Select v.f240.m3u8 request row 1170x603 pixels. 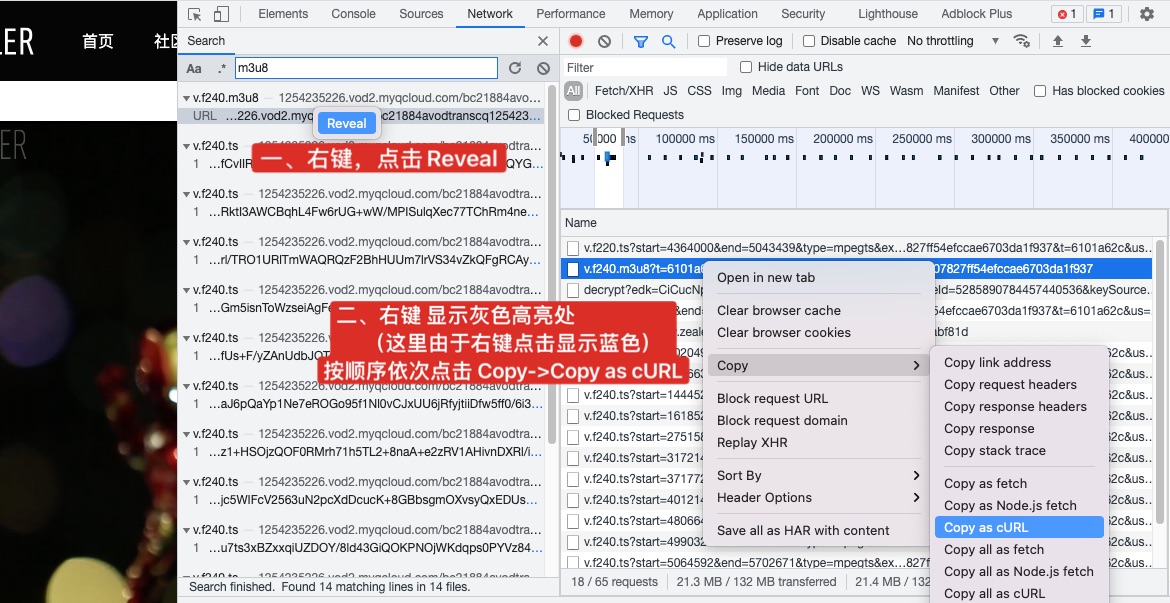[856, 269]
